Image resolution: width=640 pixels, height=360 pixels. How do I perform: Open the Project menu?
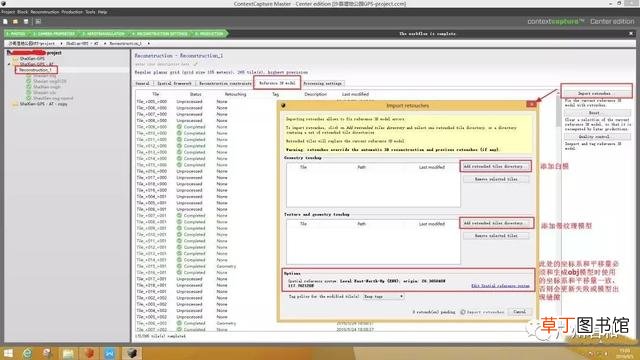8,12
